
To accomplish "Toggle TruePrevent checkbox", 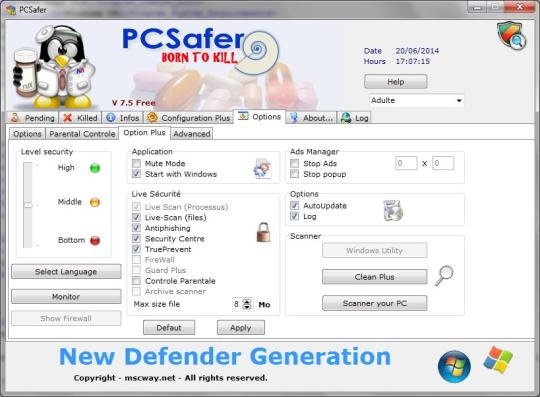I will coord(136,249).
